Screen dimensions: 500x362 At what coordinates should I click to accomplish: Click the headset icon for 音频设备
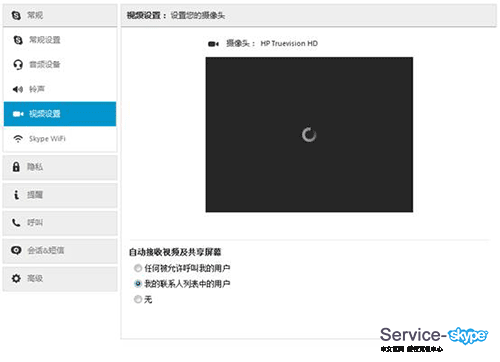pyautogui.click(x=18, y=64)
